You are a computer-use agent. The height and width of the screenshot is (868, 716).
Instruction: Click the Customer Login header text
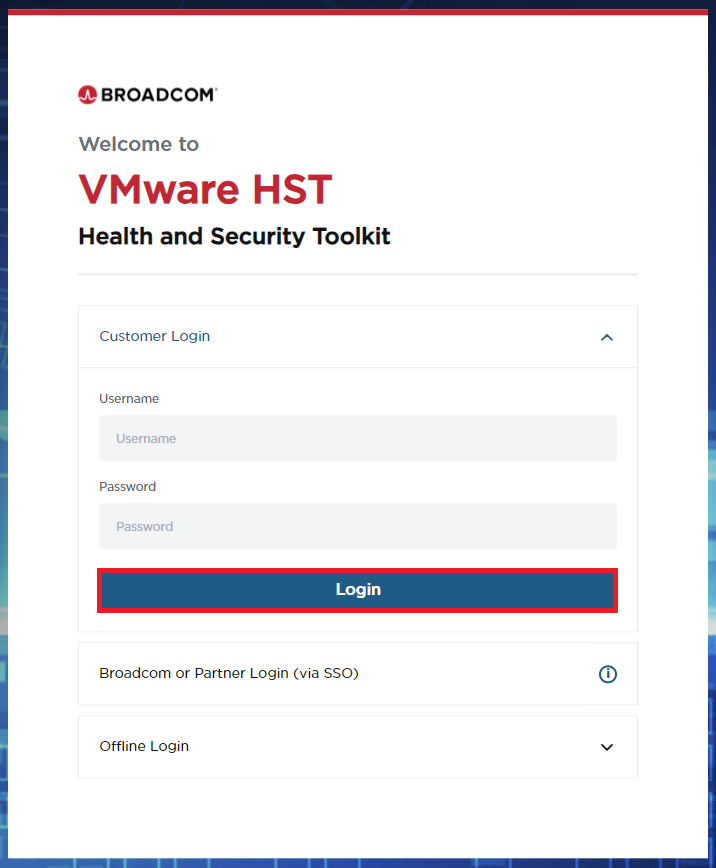pyautogui.click(x=154, y=336)
